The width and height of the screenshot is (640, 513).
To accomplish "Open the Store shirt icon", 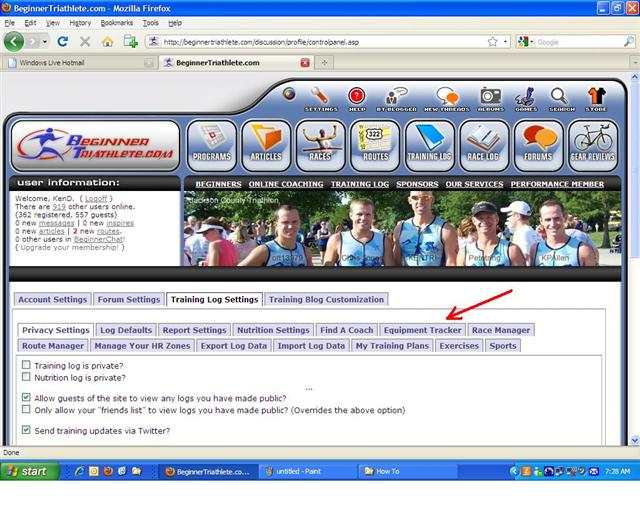I will coord(596,99).
